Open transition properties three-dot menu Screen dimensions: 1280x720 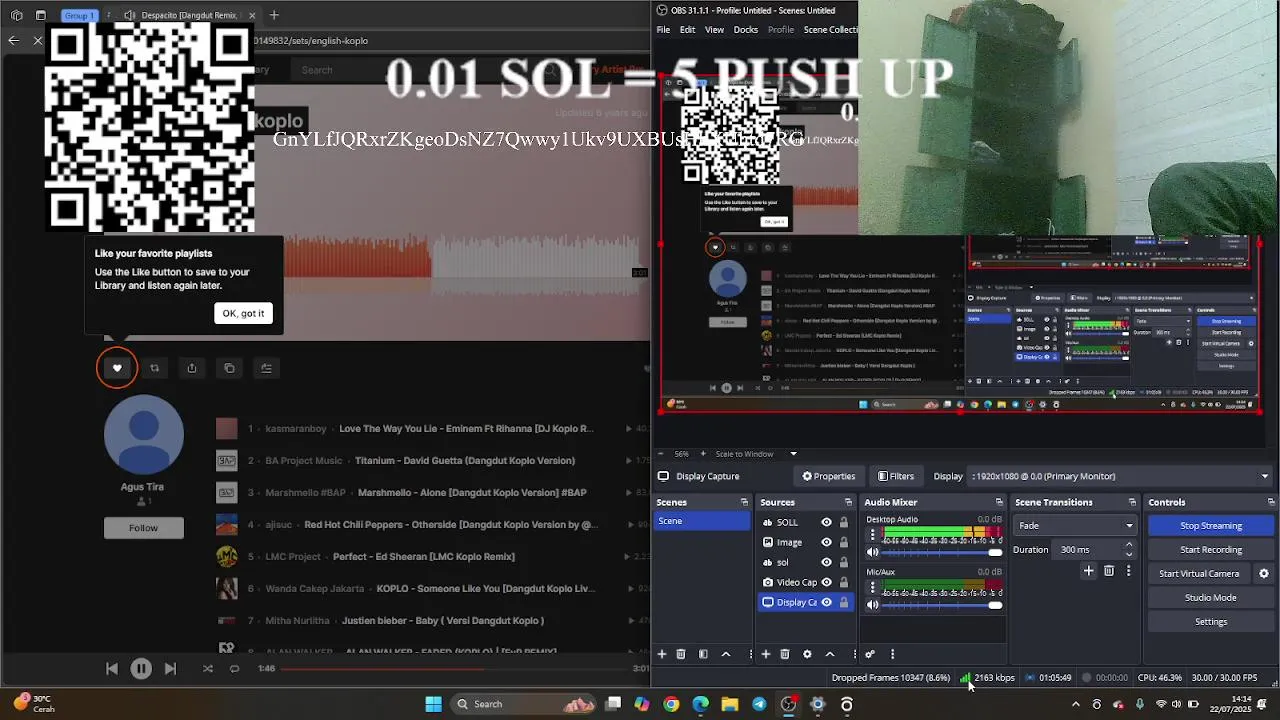pos(1128,571)
